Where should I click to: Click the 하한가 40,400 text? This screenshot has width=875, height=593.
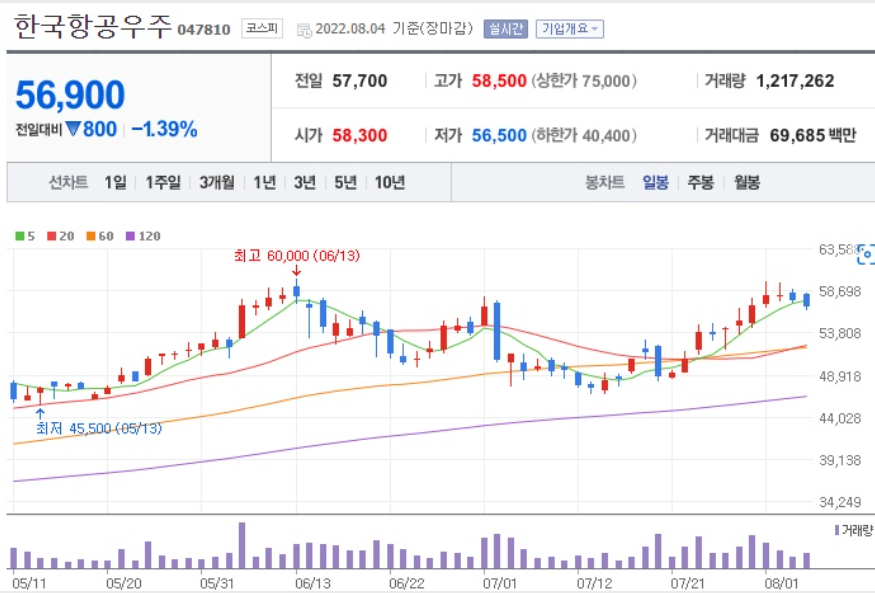pos(584,135)
